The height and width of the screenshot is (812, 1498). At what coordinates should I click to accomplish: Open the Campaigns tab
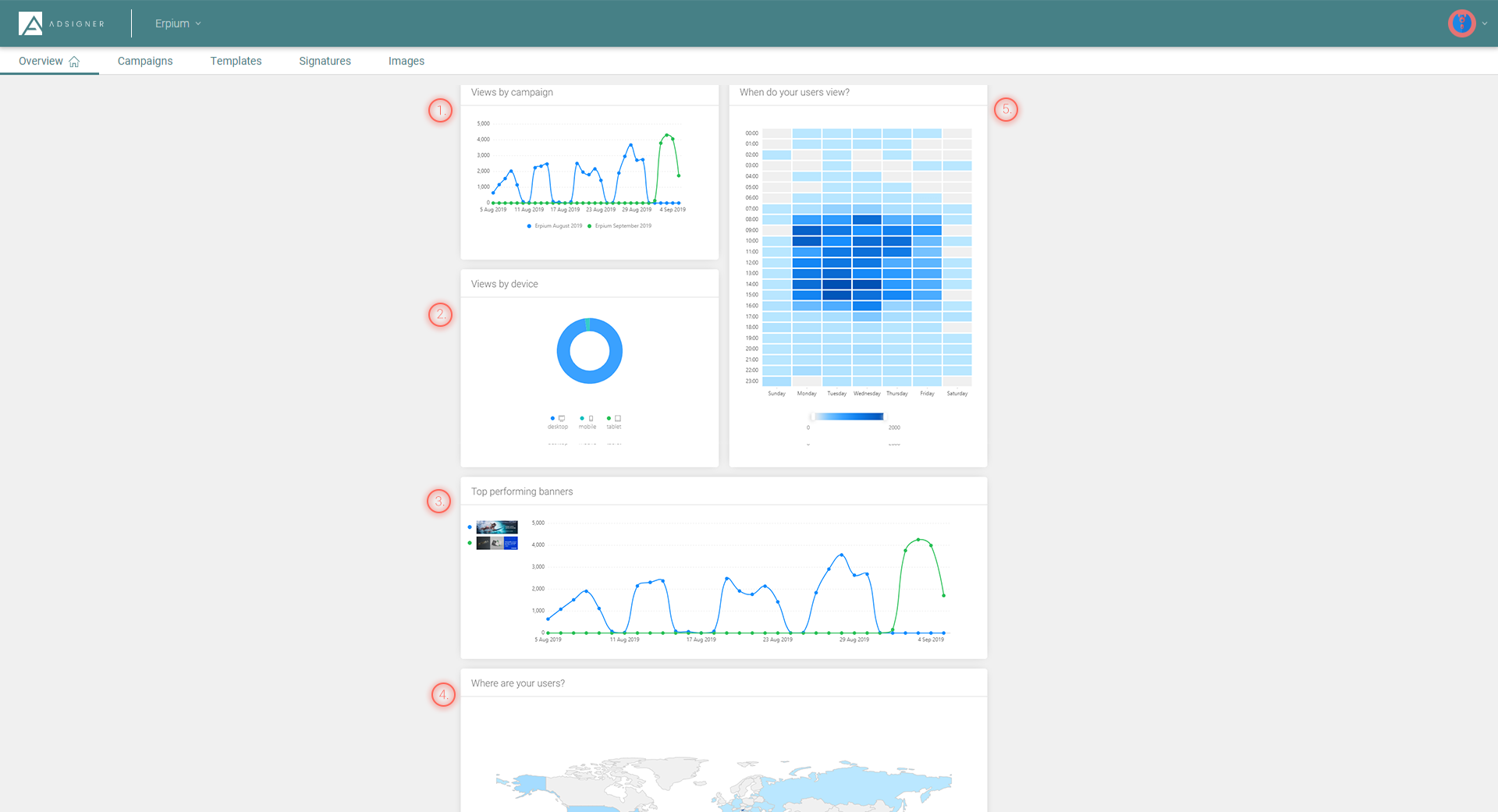(x=145, y=61)
